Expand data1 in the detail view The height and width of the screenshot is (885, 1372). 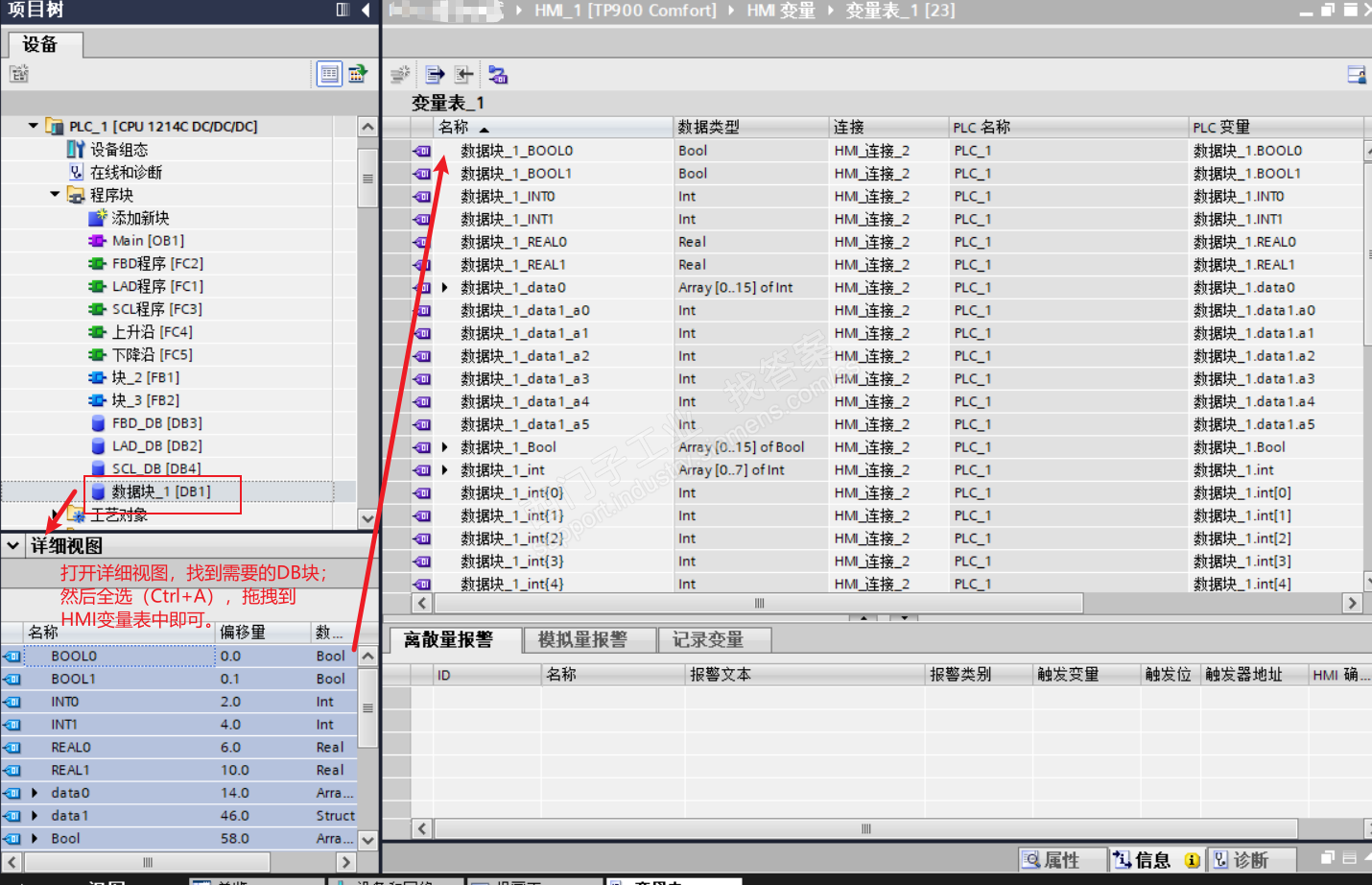coord(35,816)
